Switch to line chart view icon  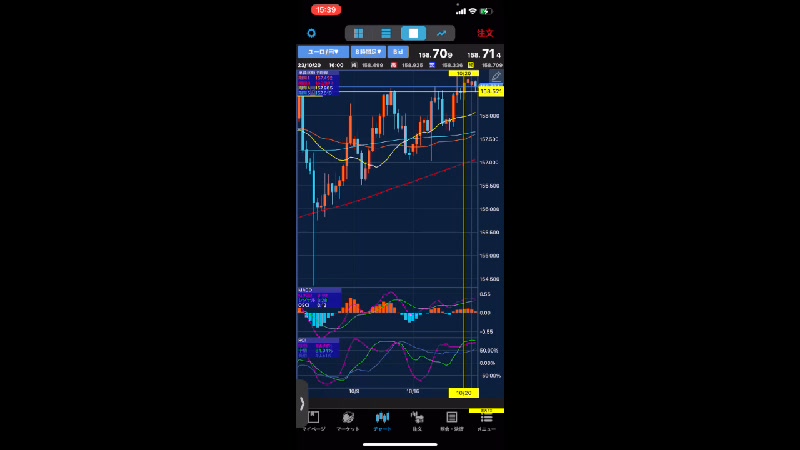click(441, 33)
